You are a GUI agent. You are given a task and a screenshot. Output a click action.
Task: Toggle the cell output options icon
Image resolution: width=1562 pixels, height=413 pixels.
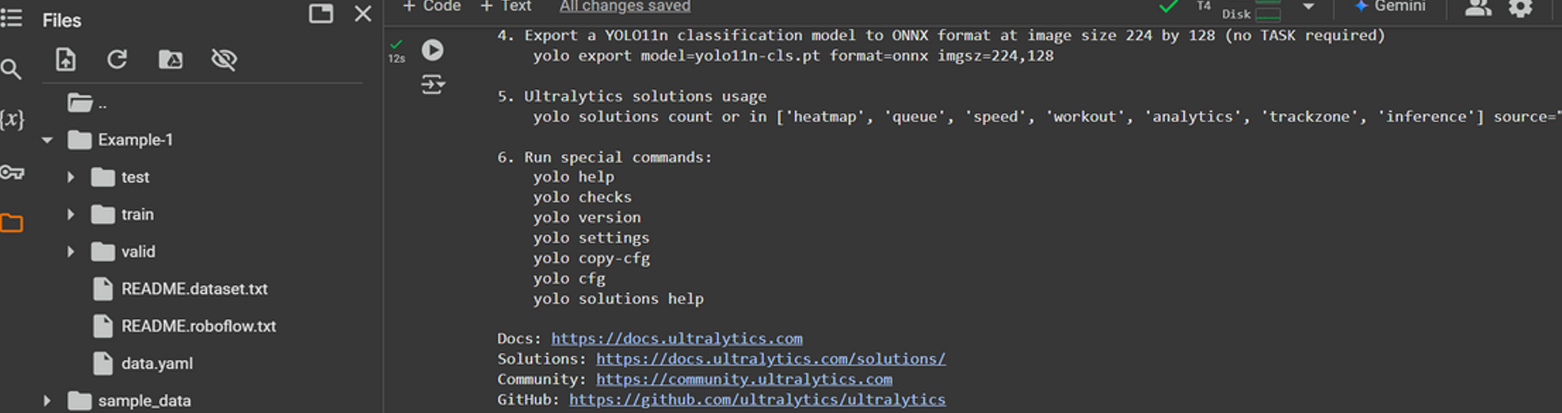tap(432, 85)
